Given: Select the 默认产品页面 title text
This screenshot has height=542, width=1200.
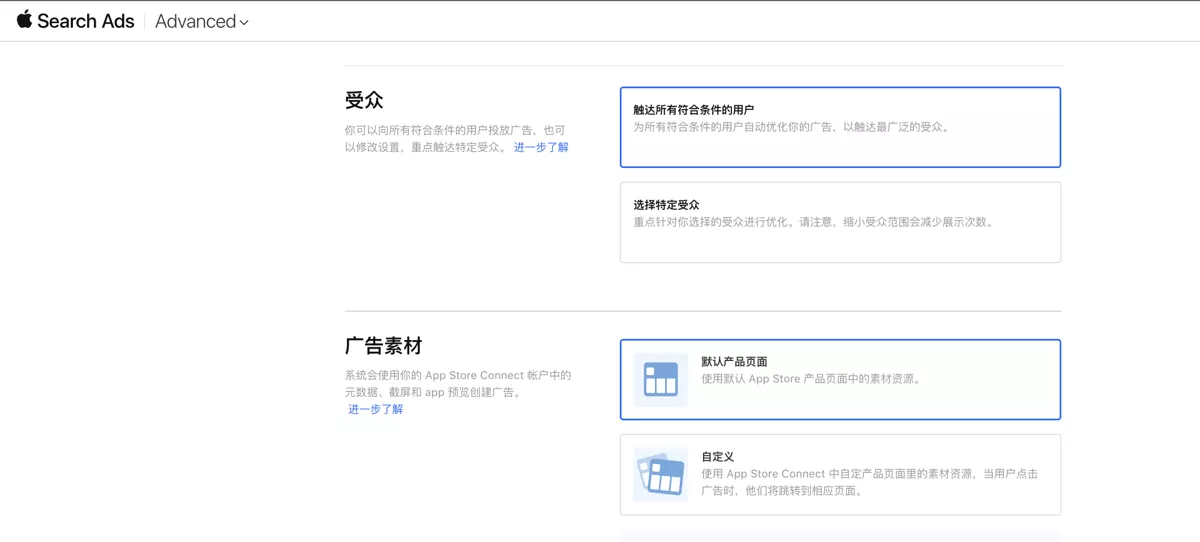Looking at the screenshot, I should click(x=734, y=362).
